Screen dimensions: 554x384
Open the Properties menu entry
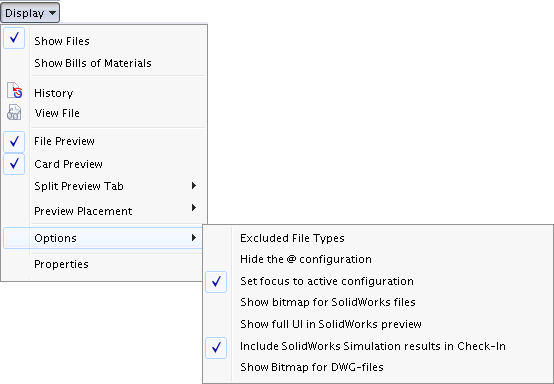(61, 264)
